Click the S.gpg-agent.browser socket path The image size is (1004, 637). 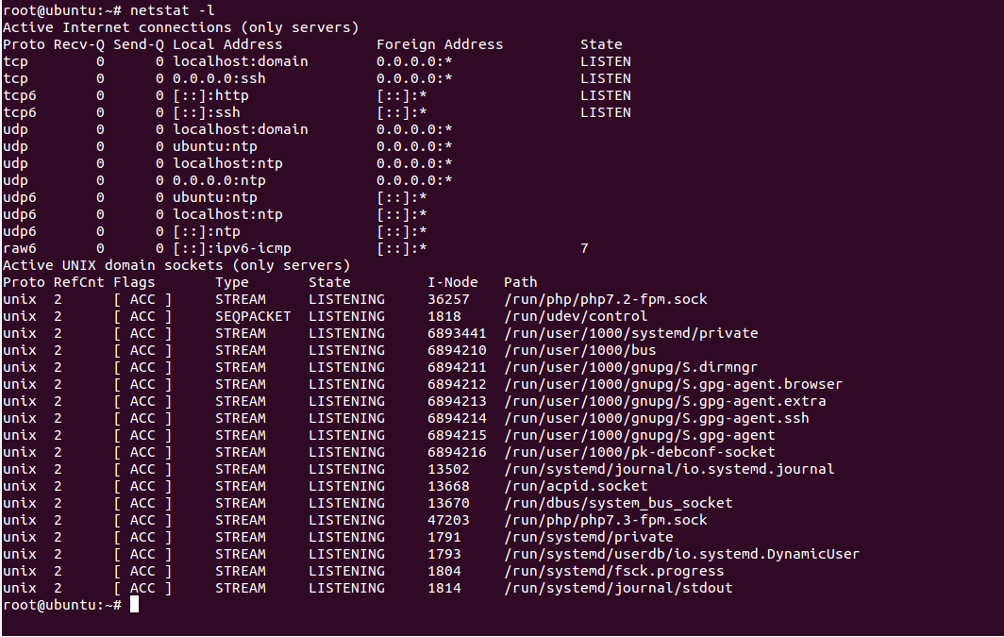click(x=673, y=384)
